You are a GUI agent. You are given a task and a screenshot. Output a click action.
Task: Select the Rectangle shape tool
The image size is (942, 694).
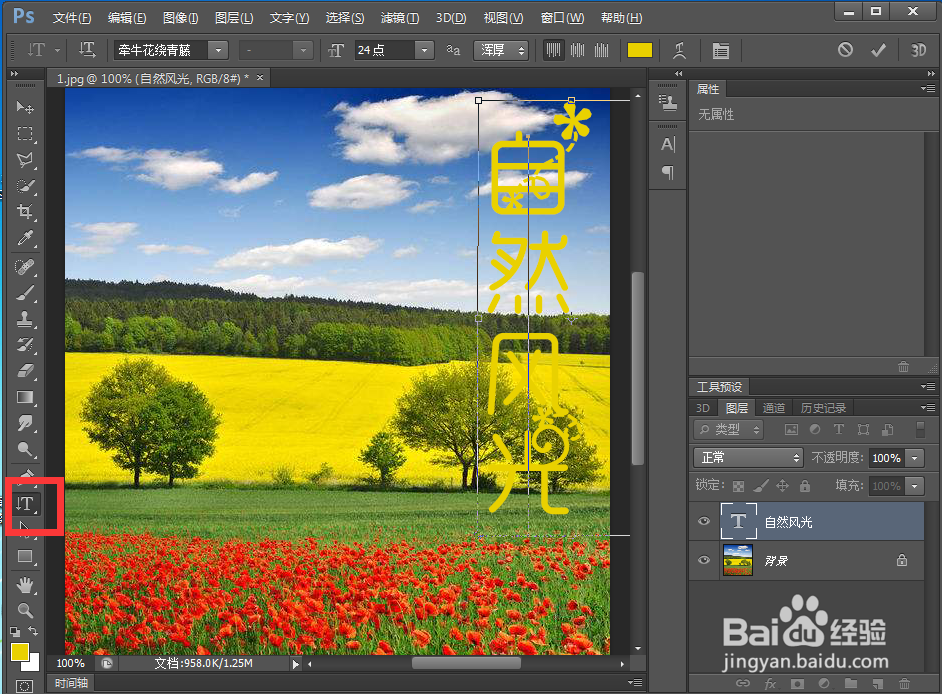point(25,556)
